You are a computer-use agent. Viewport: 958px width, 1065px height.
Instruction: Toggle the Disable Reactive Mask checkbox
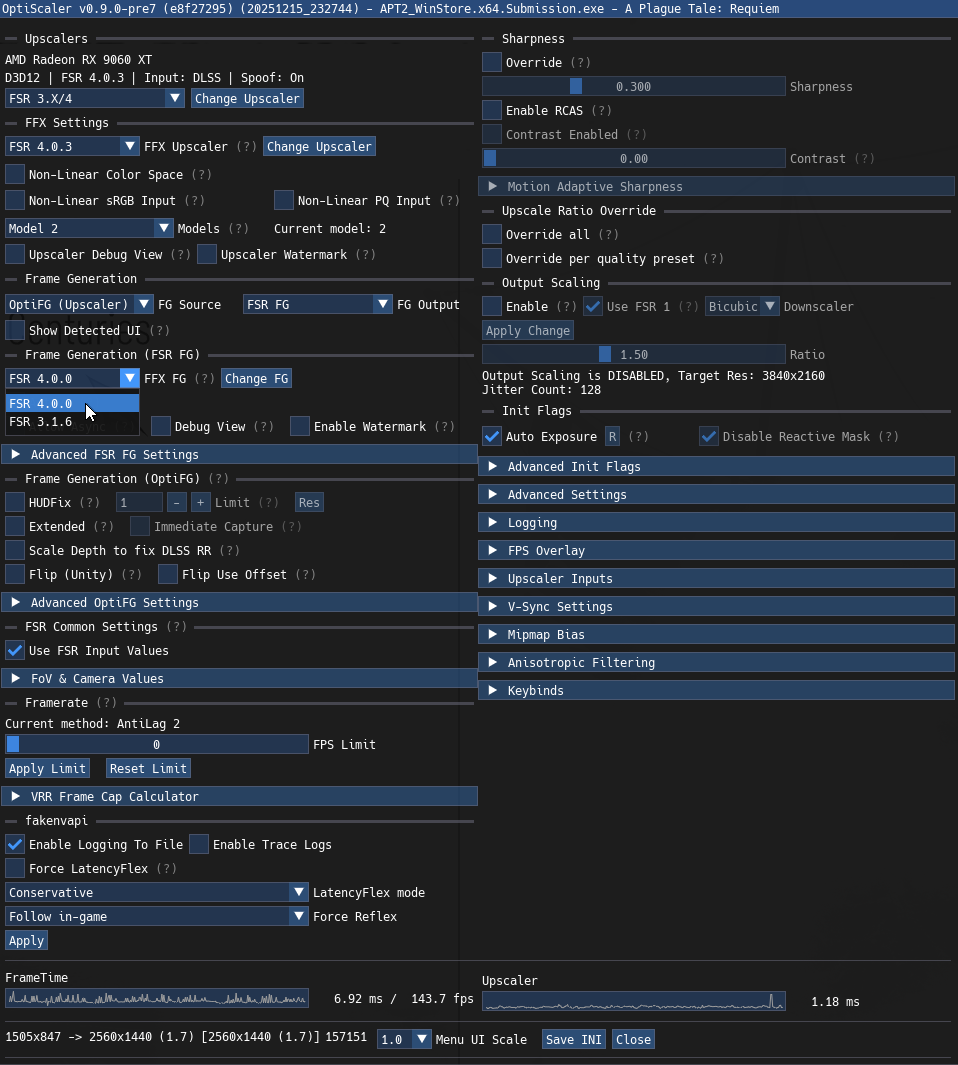coord(709,436)
